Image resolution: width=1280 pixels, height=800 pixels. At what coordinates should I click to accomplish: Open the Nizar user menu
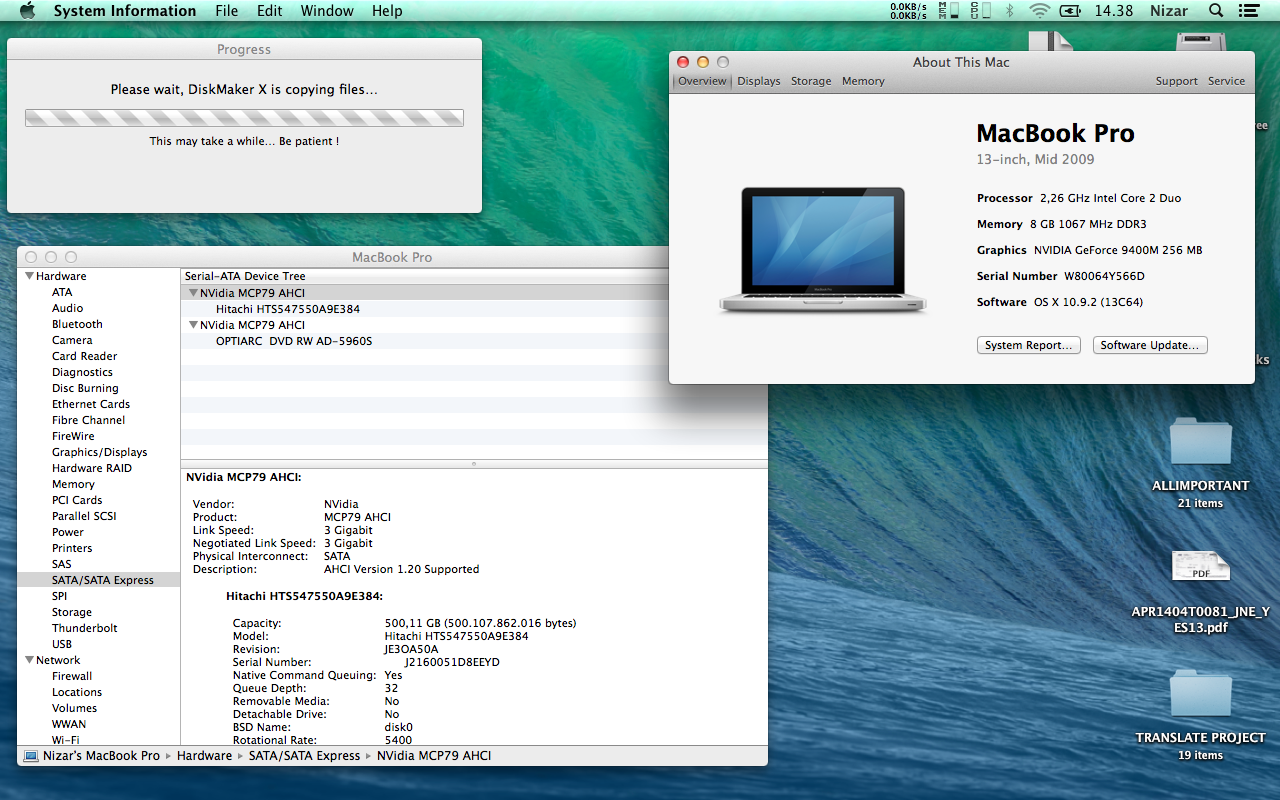pos(1169,11)
